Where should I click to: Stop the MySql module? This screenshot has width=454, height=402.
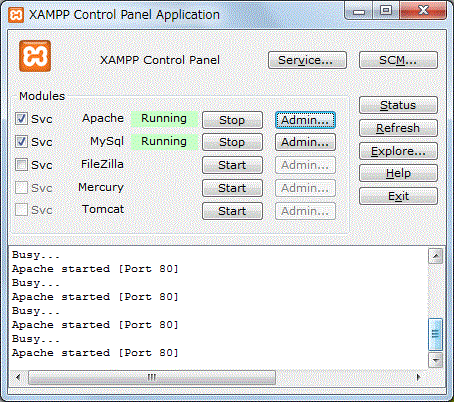point(232,142)
